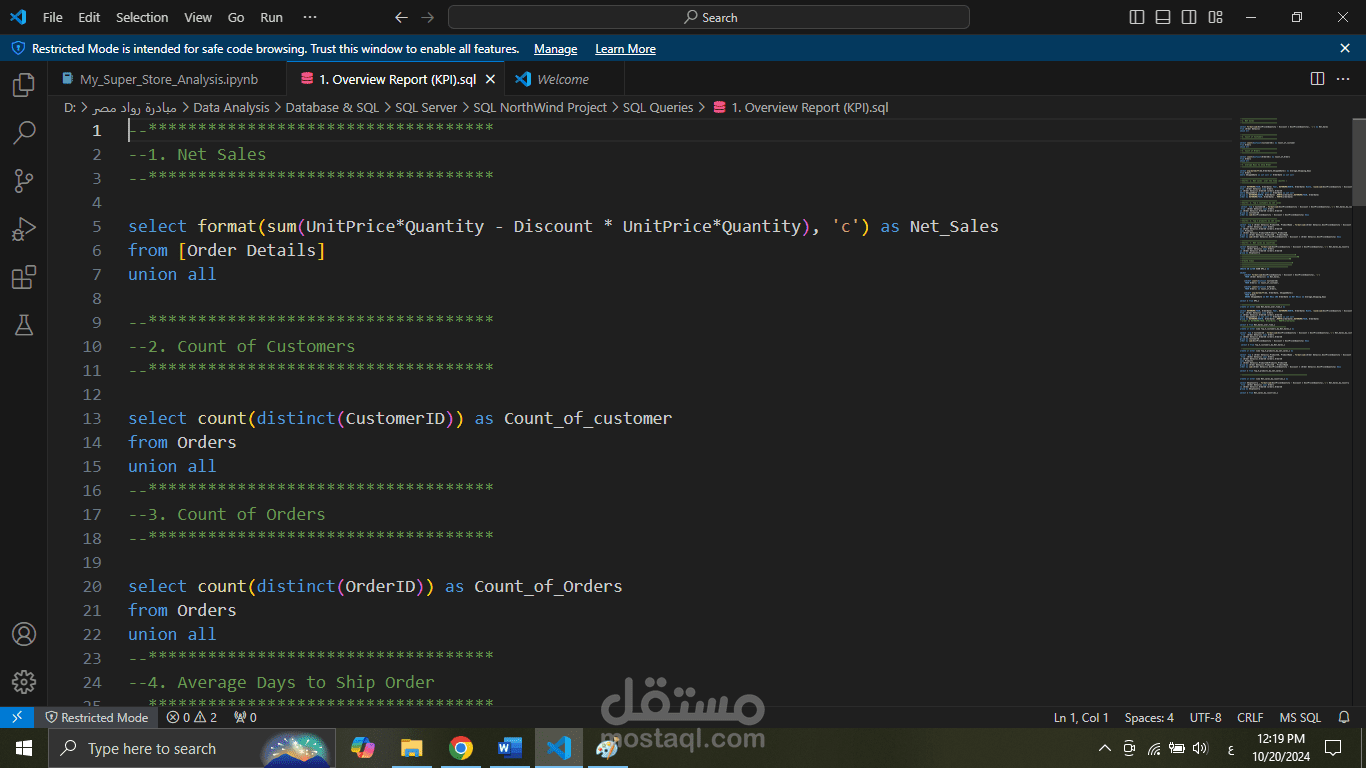Open Paint from the taskbar
Screen dimensions: 1366x768
click(607, 748)
